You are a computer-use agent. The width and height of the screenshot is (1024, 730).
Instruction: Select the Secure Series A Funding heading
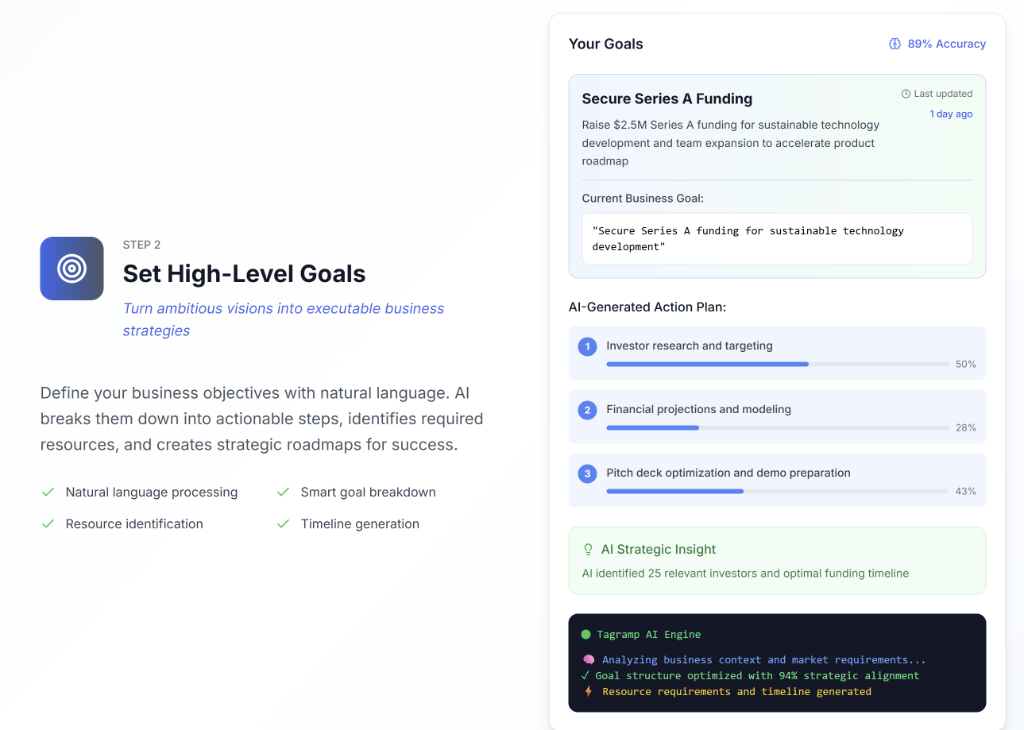(667, 99)
